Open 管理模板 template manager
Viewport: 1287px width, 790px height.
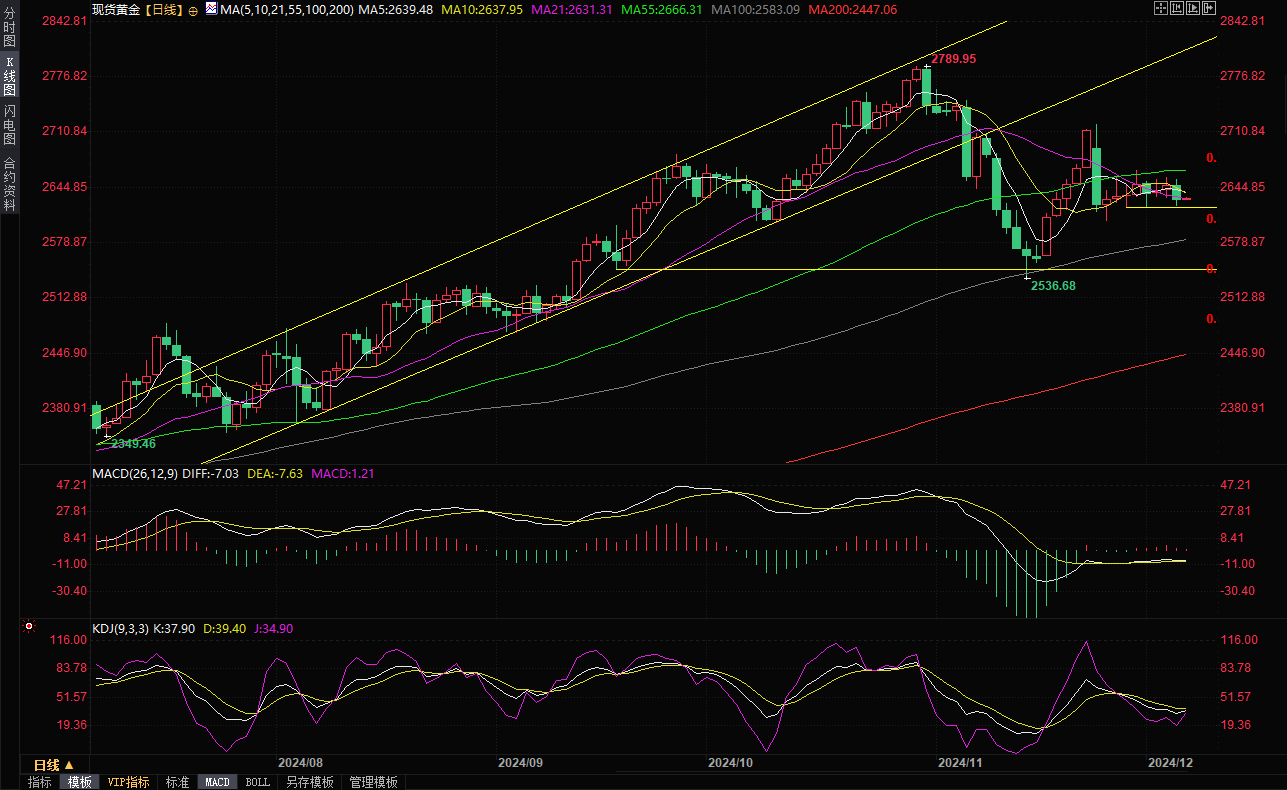click(373, 782)
